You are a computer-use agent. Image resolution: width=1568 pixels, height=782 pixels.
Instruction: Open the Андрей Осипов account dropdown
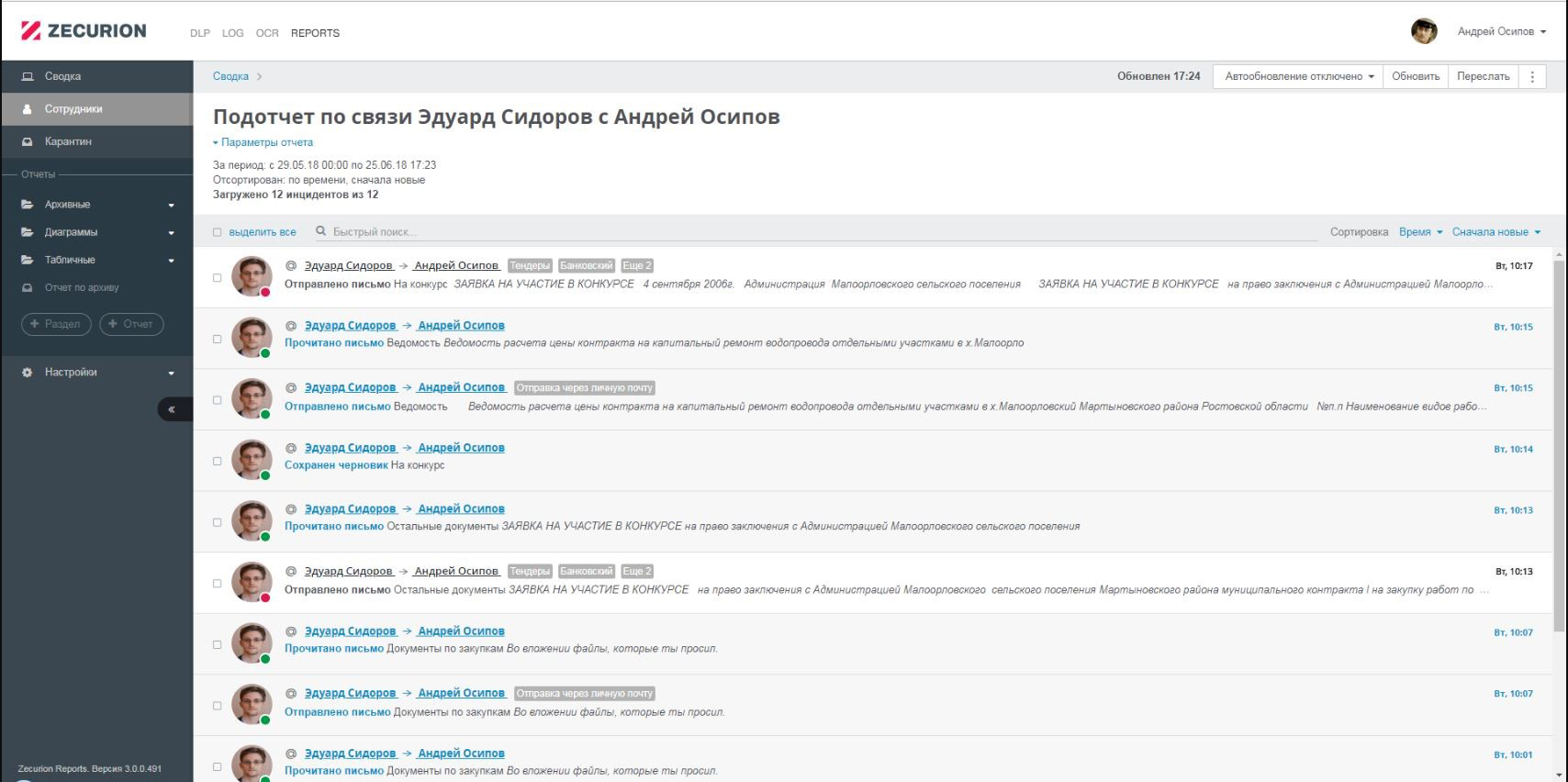pyautogui.click(x=1502, y=31)
